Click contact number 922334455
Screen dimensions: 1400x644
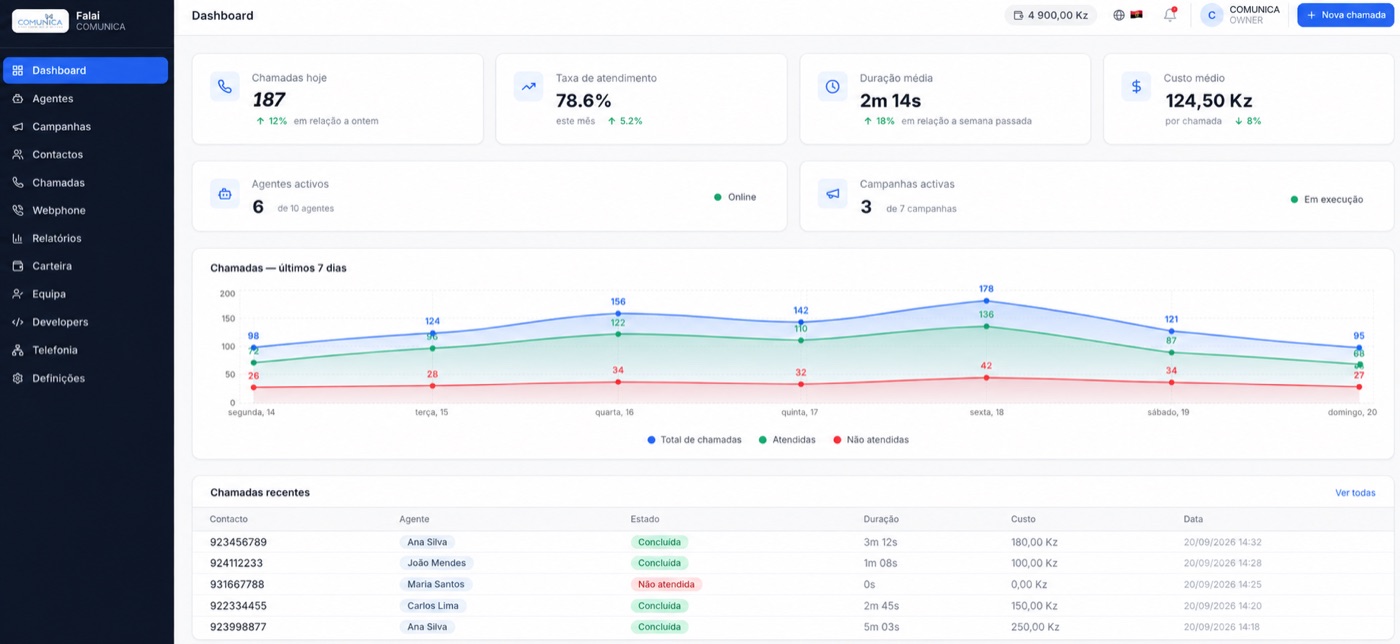pyautogui.click(x=238, y=606)
